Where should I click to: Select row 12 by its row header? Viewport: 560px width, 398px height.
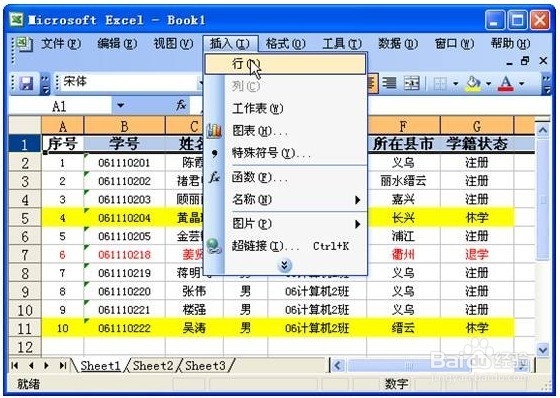[25, 347]
